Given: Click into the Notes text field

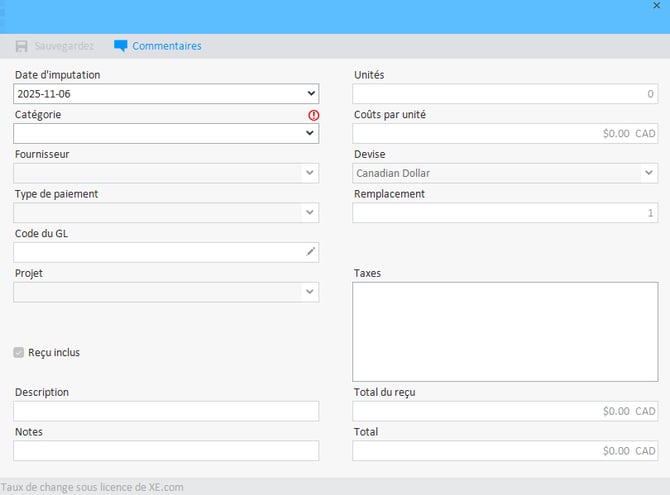Looking at the screenshot, I should click(x=166, y=451).
